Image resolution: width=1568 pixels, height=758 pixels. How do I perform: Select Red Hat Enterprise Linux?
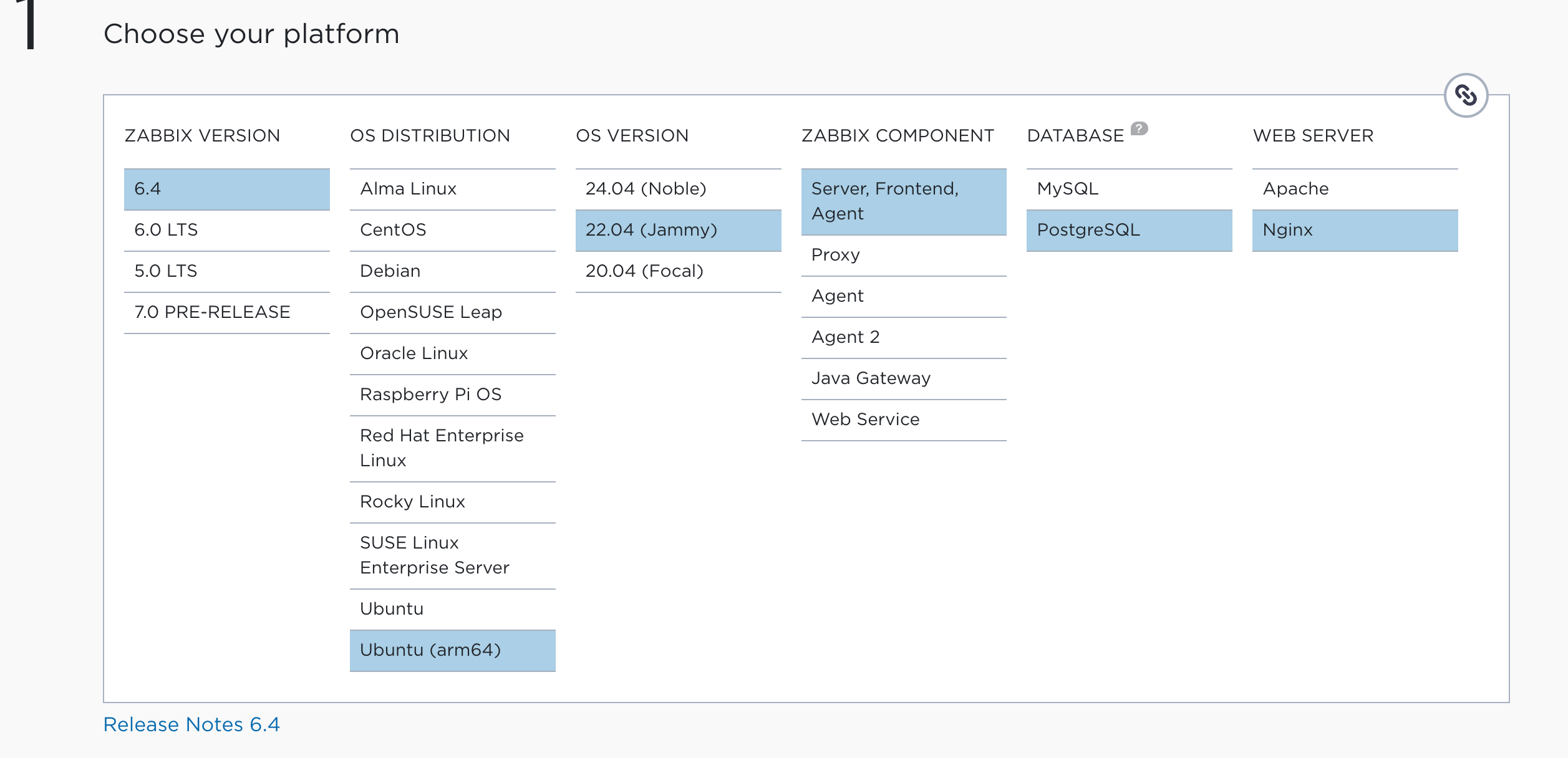(453, 449)
